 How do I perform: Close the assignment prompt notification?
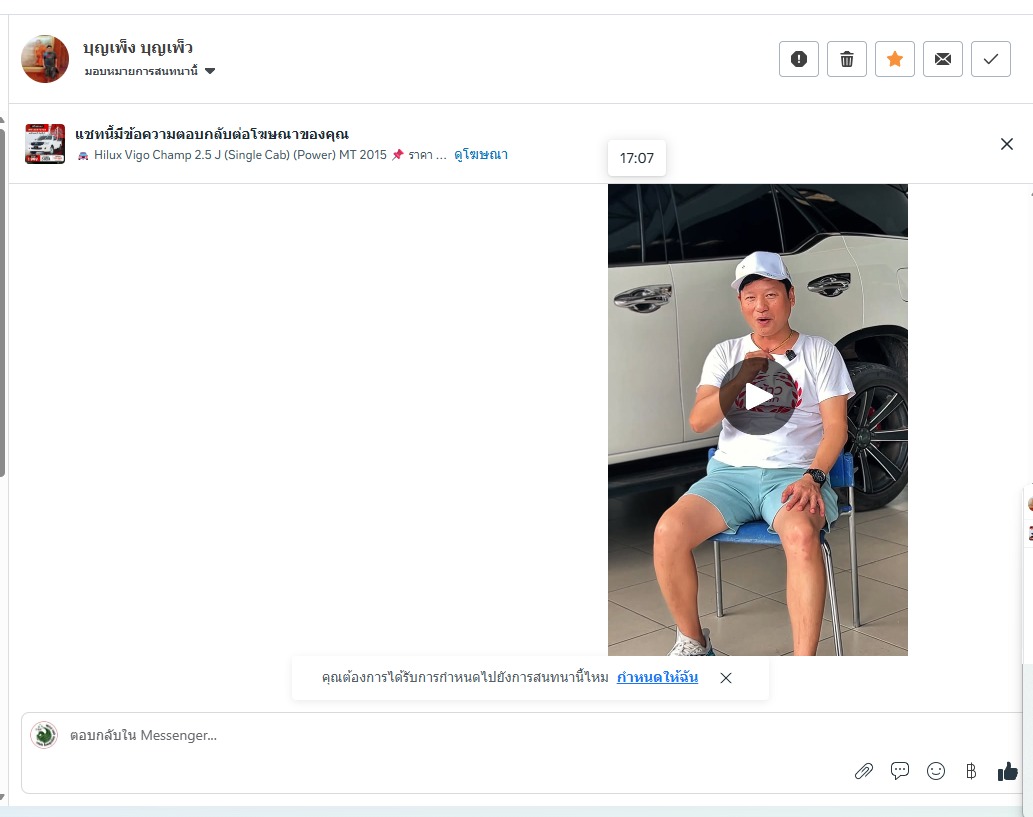pyautogui.click(x=726, y=678)
